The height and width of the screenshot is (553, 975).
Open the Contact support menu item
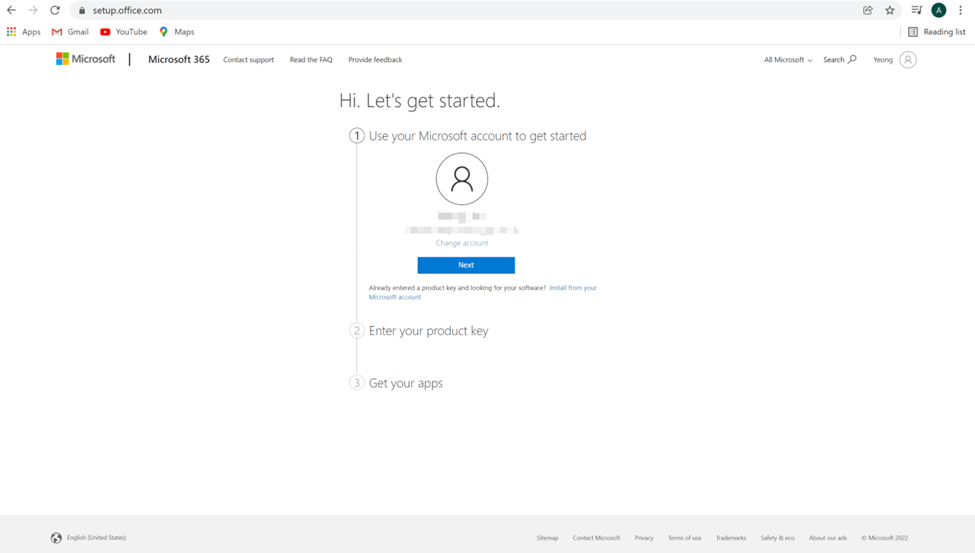coord(248,60)
